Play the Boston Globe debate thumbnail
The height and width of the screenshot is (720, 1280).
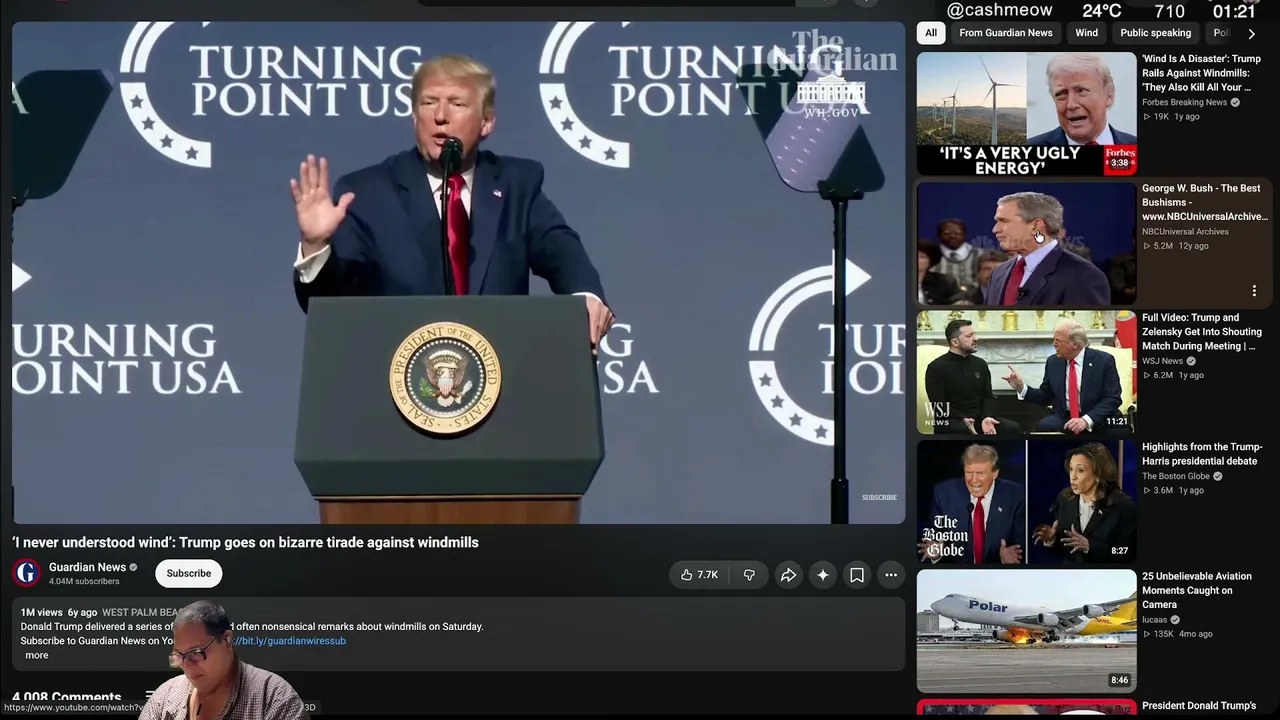coord(1026,502)
